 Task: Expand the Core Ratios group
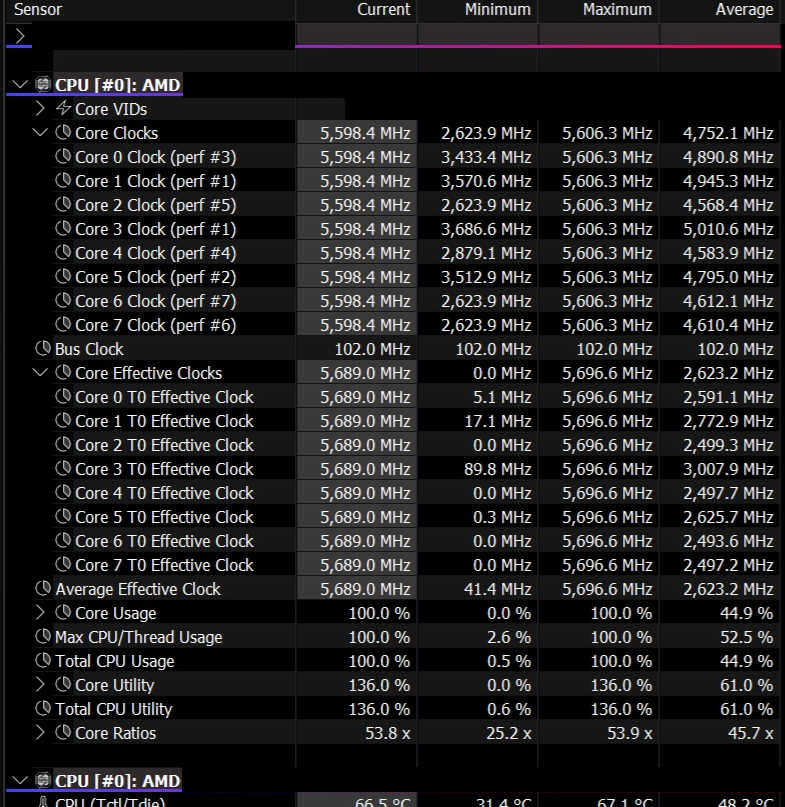(x=40, y=733)
